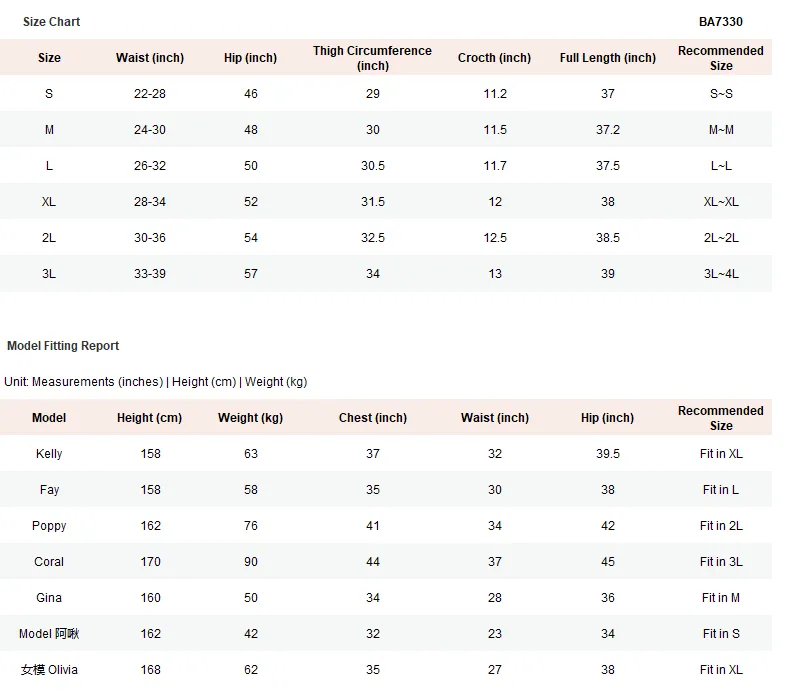
Task: Select the 33-39 waist value
Action: point(150,274)
